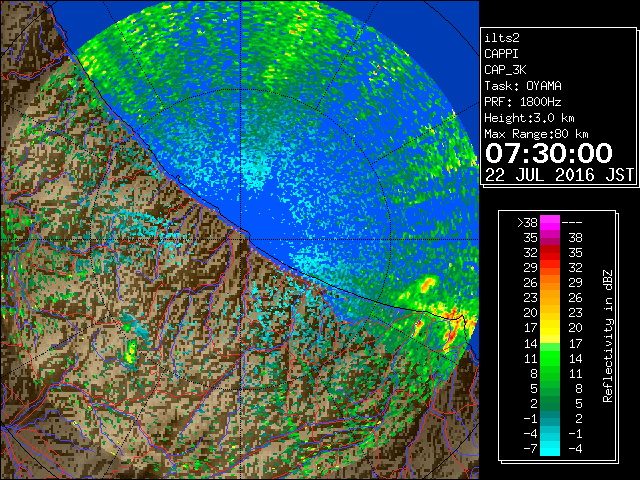
Task: Click the 'CAP_3K' label
Action: click(x=505, y=70)
